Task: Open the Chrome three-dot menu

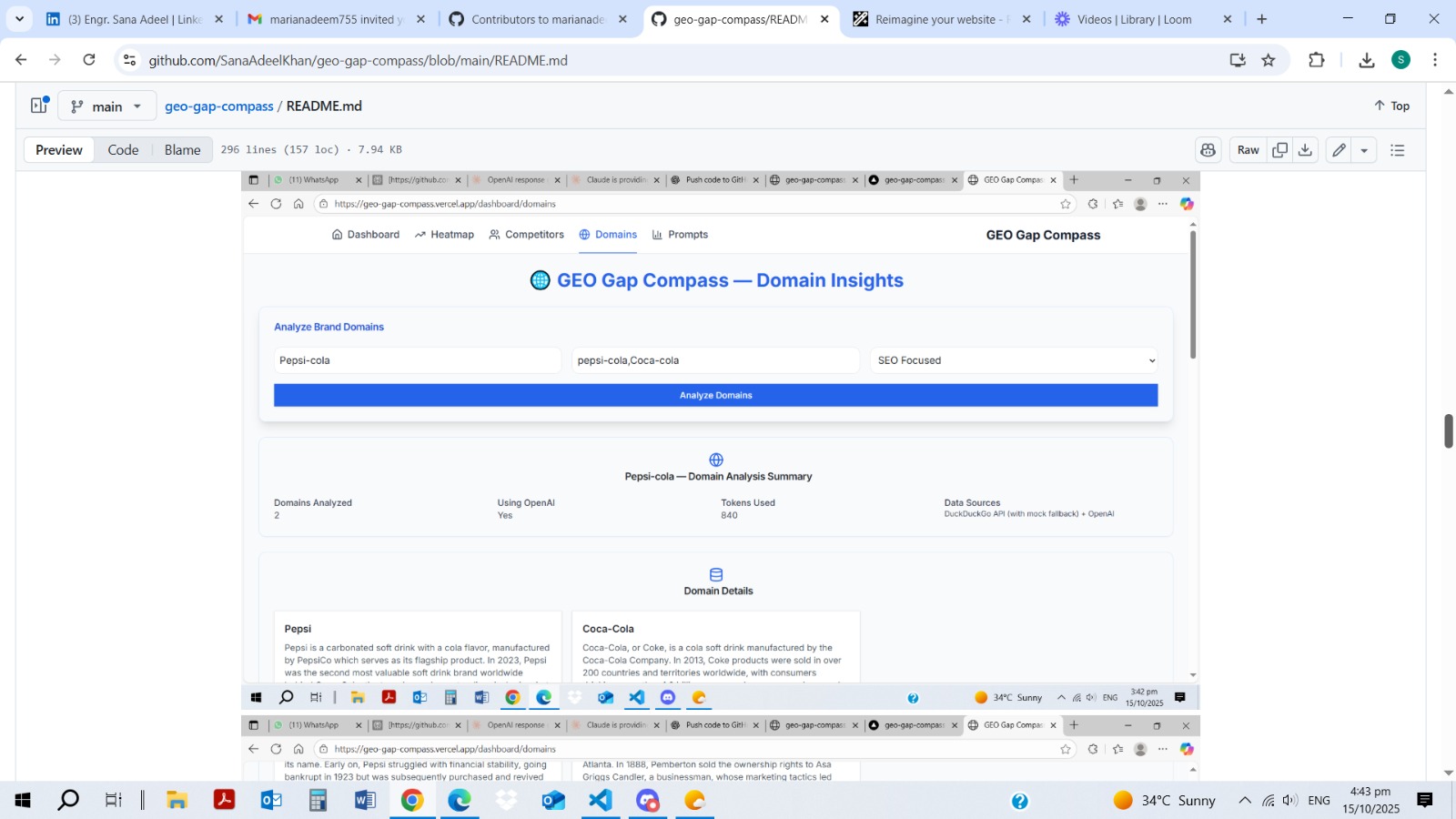Action: [1435, 60]
